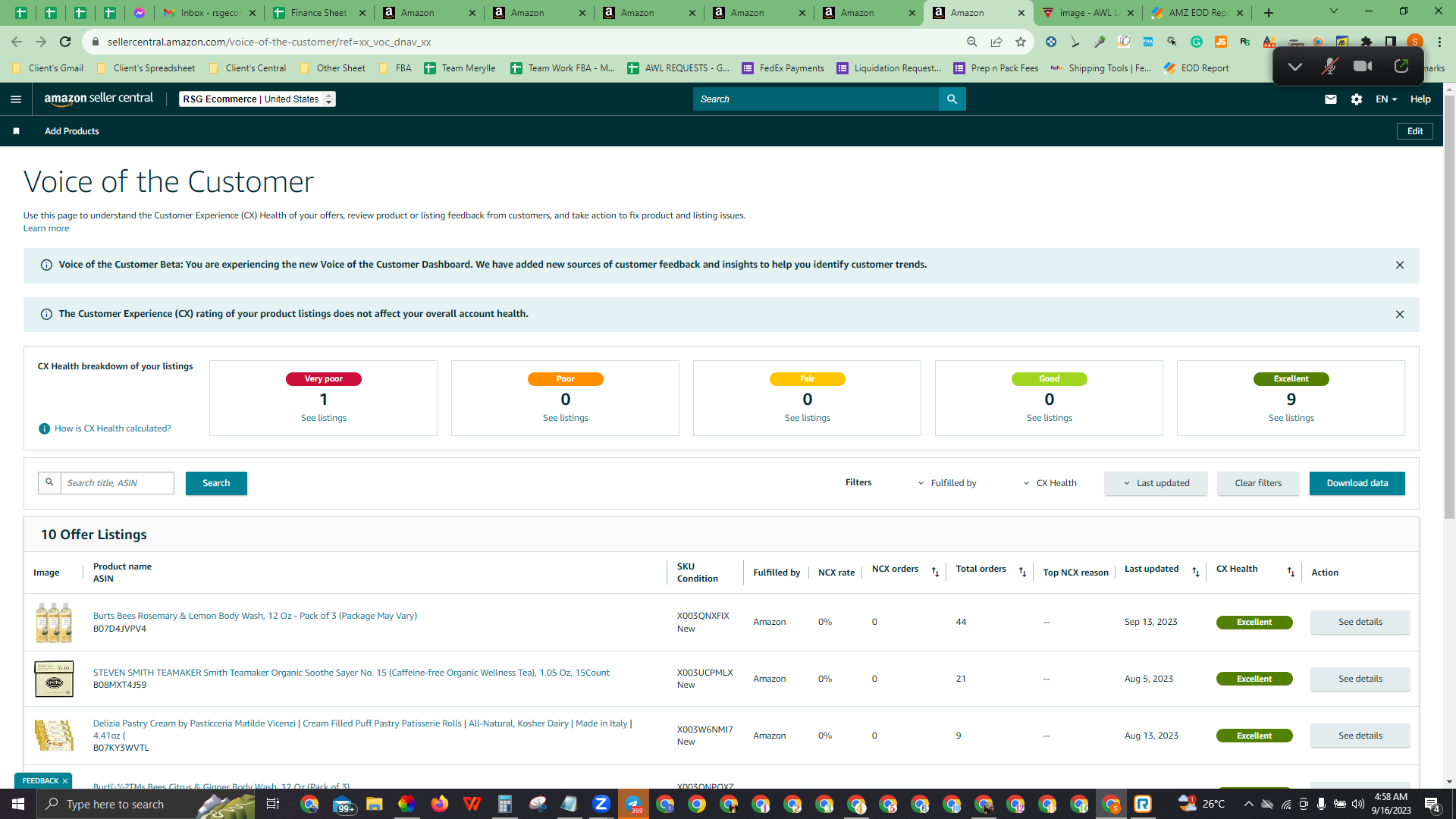Switch to the image - AWL tab
This screenshot has height=819, width=1456.
tap(1088, 13)
